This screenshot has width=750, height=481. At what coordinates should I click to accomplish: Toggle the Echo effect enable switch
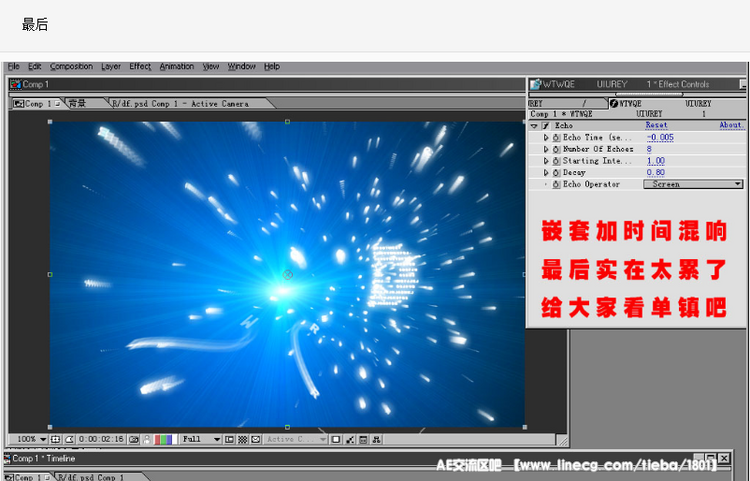[x=546, y=126]
